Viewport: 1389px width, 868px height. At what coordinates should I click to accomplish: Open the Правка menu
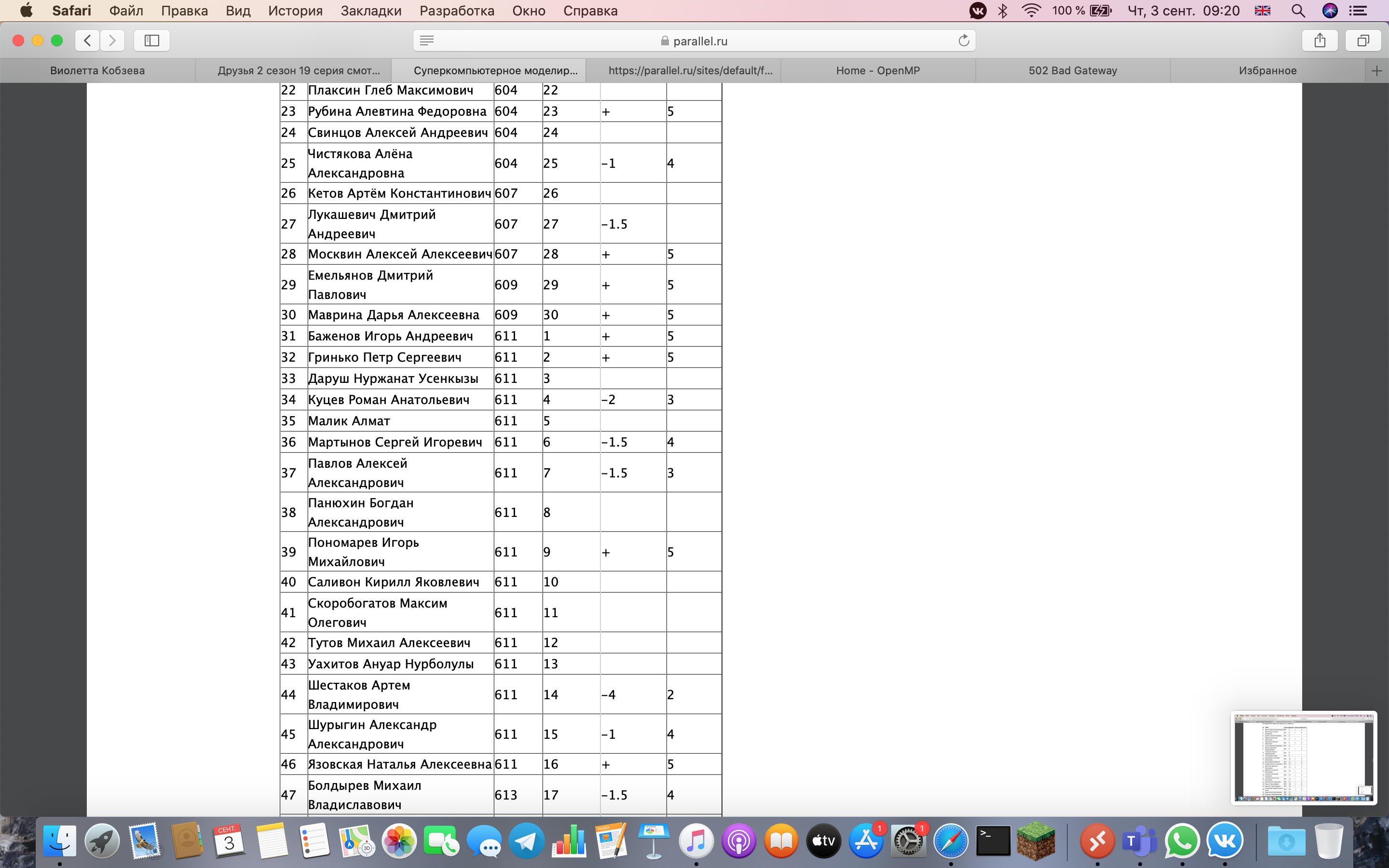(184, 10)
